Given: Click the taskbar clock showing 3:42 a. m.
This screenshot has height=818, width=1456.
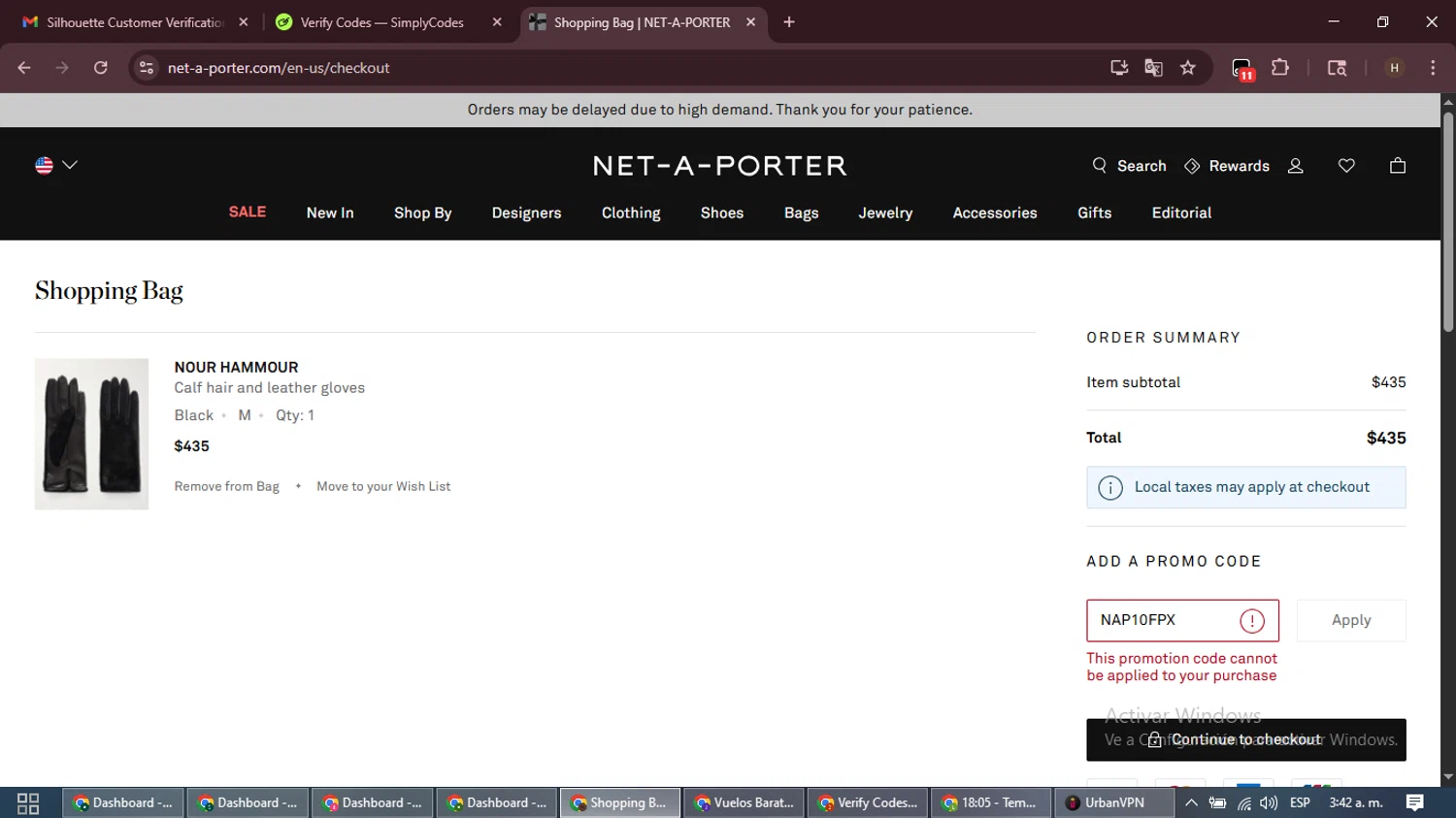Looking at the screenshot, I should pos(1356,802).
